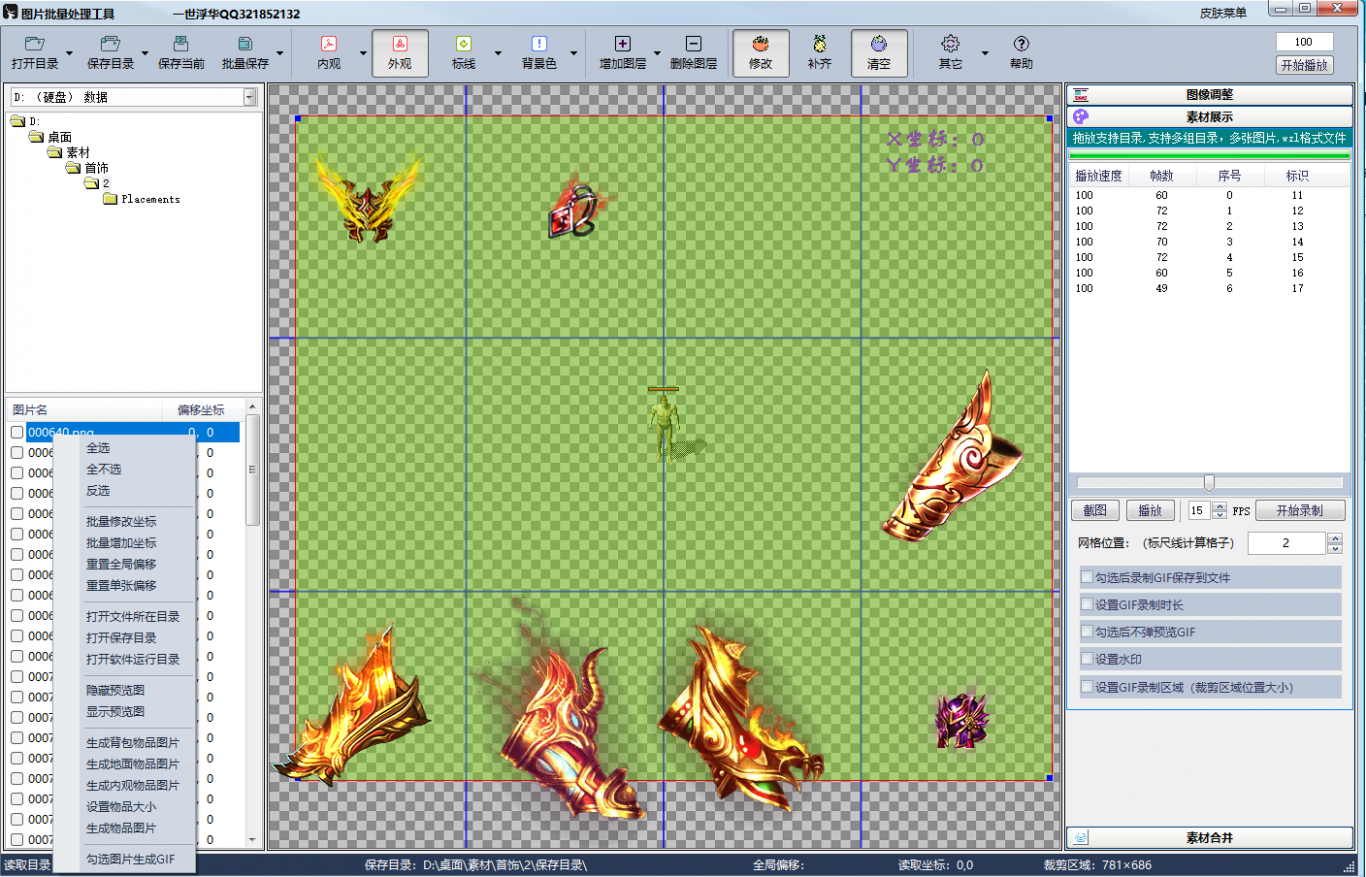Toggle the 修改 modify tool icon

click(760, 44)
